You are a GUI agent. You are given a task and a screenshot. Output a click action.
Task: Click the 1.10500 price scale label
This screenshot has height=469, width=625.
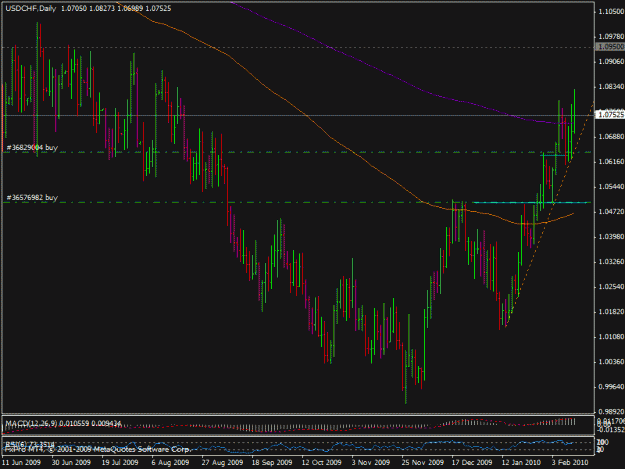pos(611,12)
